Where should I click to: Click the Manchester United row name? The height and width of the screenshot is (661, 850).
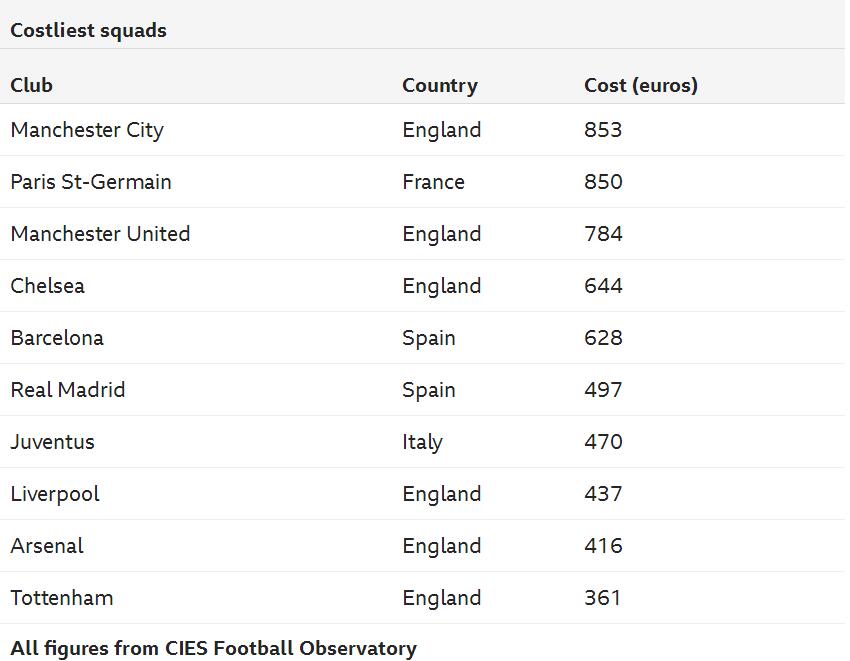point(100,234)
